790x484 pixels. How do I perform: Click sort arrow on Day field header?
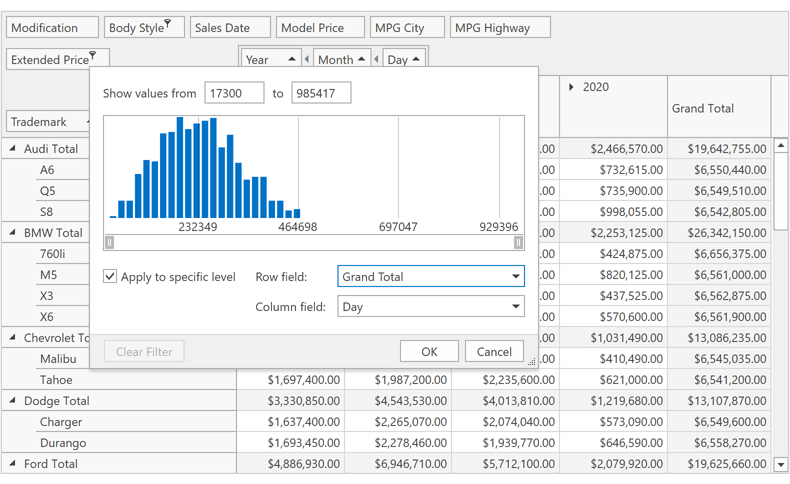tap(416, 59)
